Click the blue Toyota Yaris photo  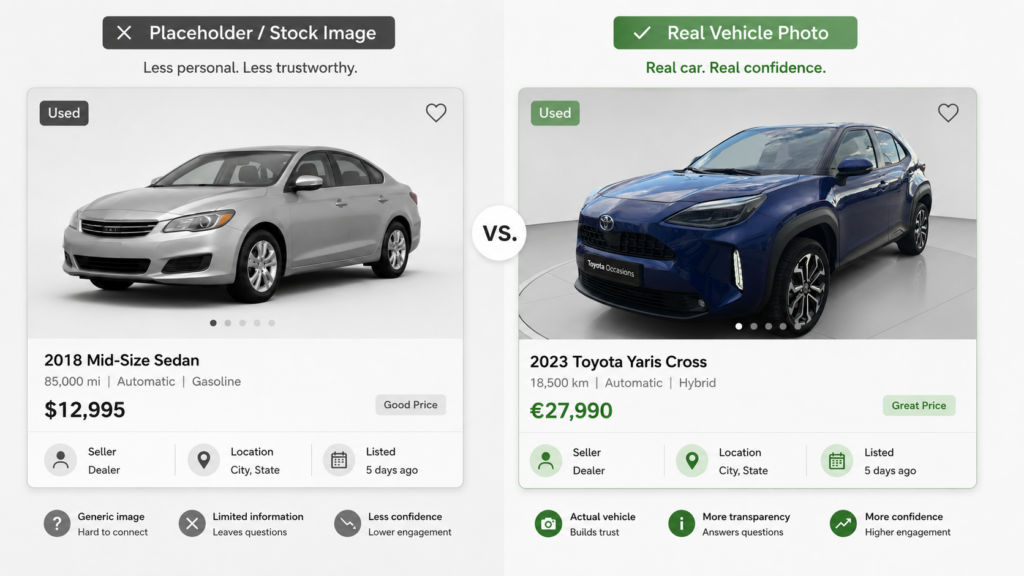[x=747, y=214]
